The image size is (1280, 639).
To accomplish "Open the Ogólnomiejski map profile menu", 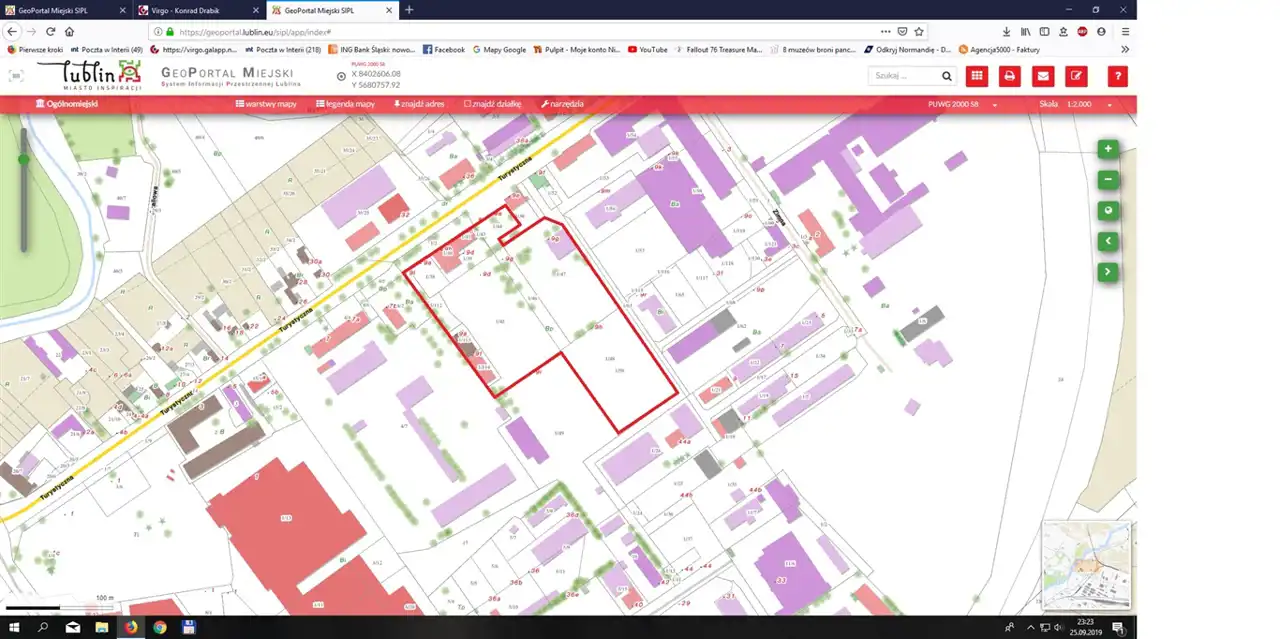I will [x=67, y=104].
